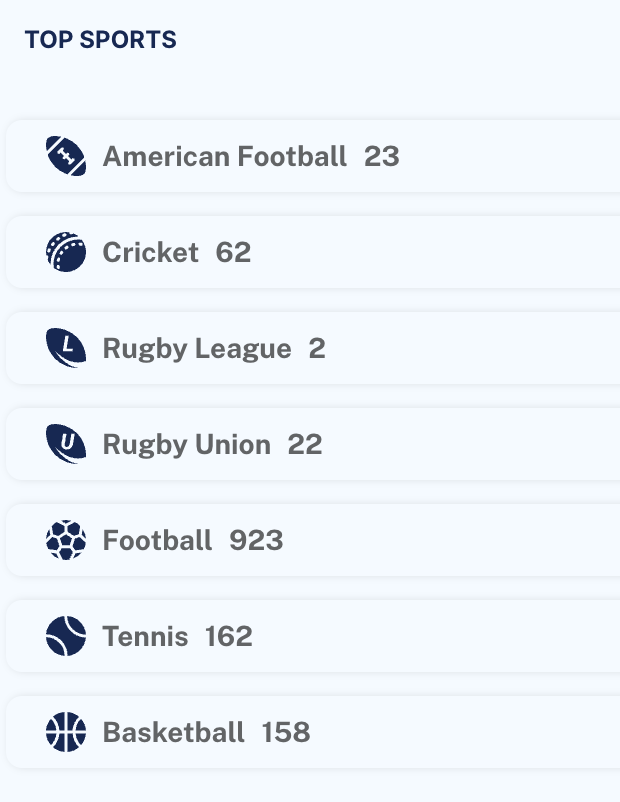This screenshot has width=620, height=802.
Task: Click the Football event count 923
Action: (x=257, y=540)
